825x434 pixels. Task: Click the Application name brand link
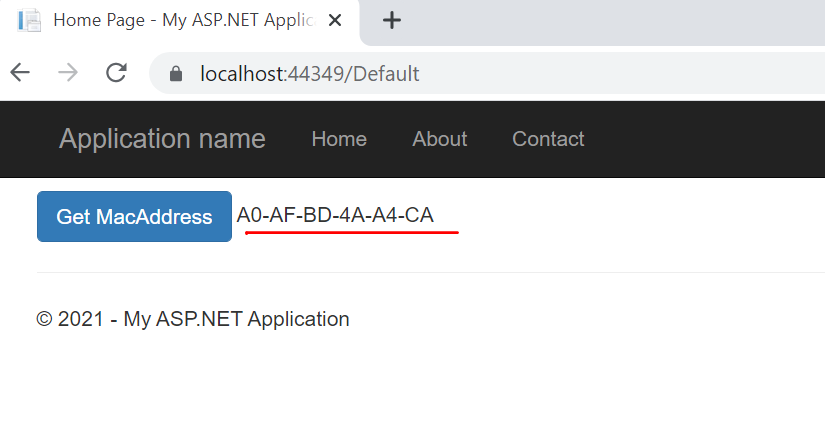[x=162, y=139]
